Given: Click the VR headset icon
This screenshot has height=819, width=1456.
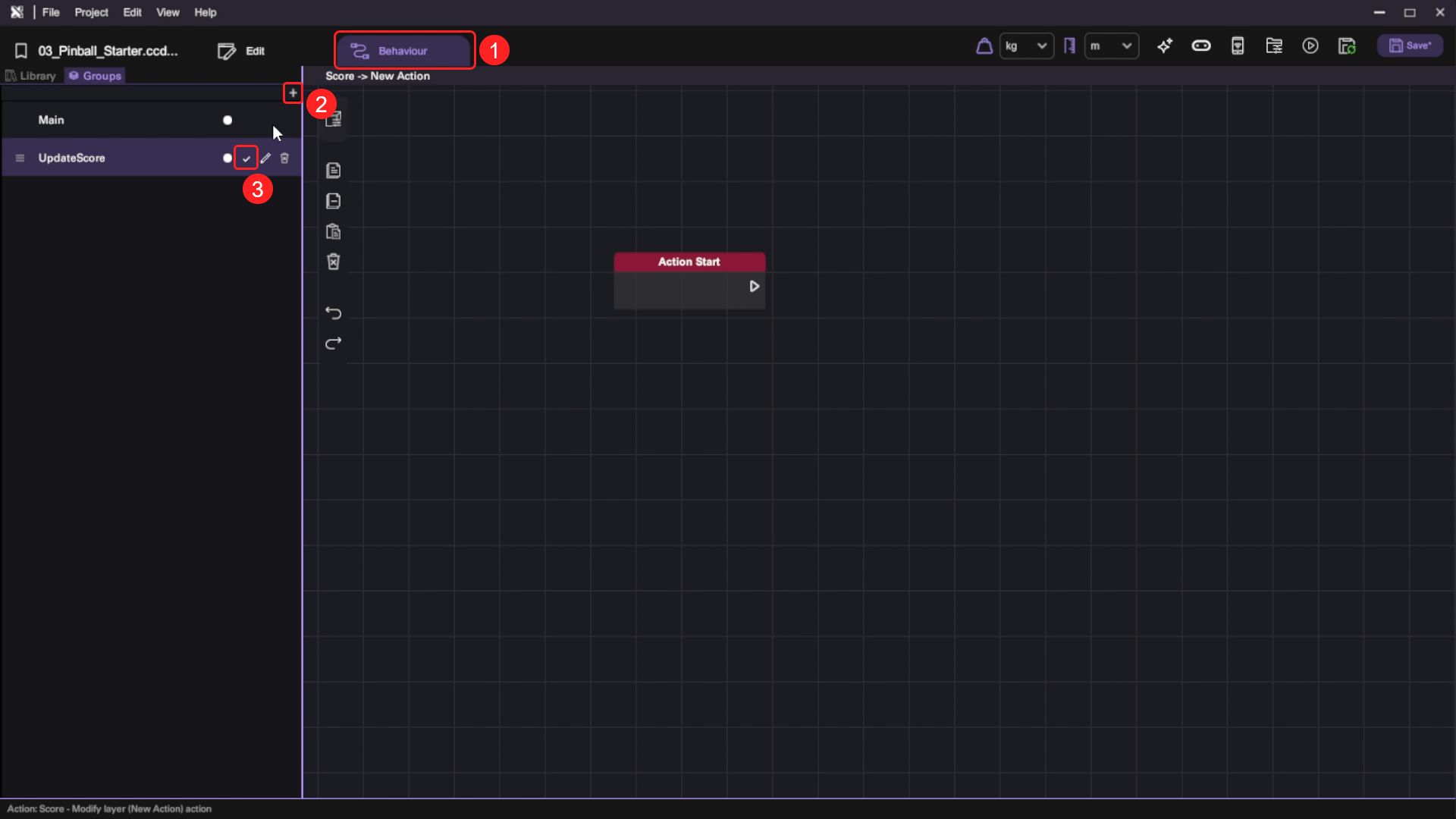Looking at the screenshot, I should (x=1201, y=46).
